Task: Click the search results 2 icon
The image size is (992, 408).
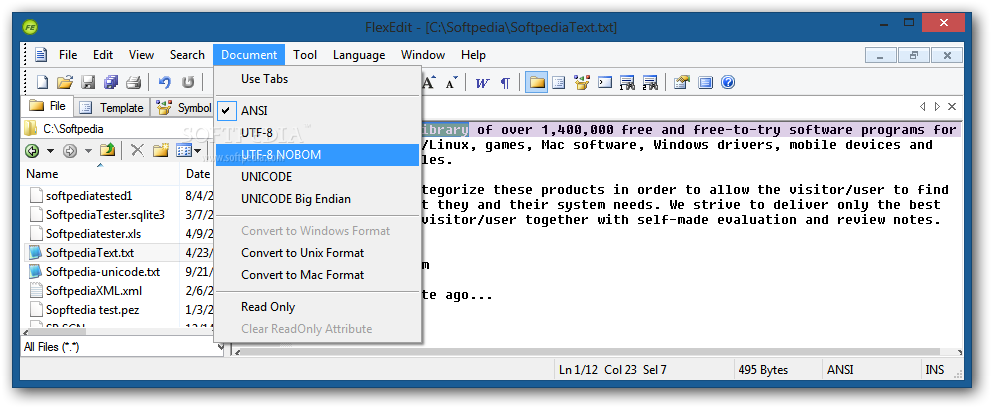Action: pos(650,82)
